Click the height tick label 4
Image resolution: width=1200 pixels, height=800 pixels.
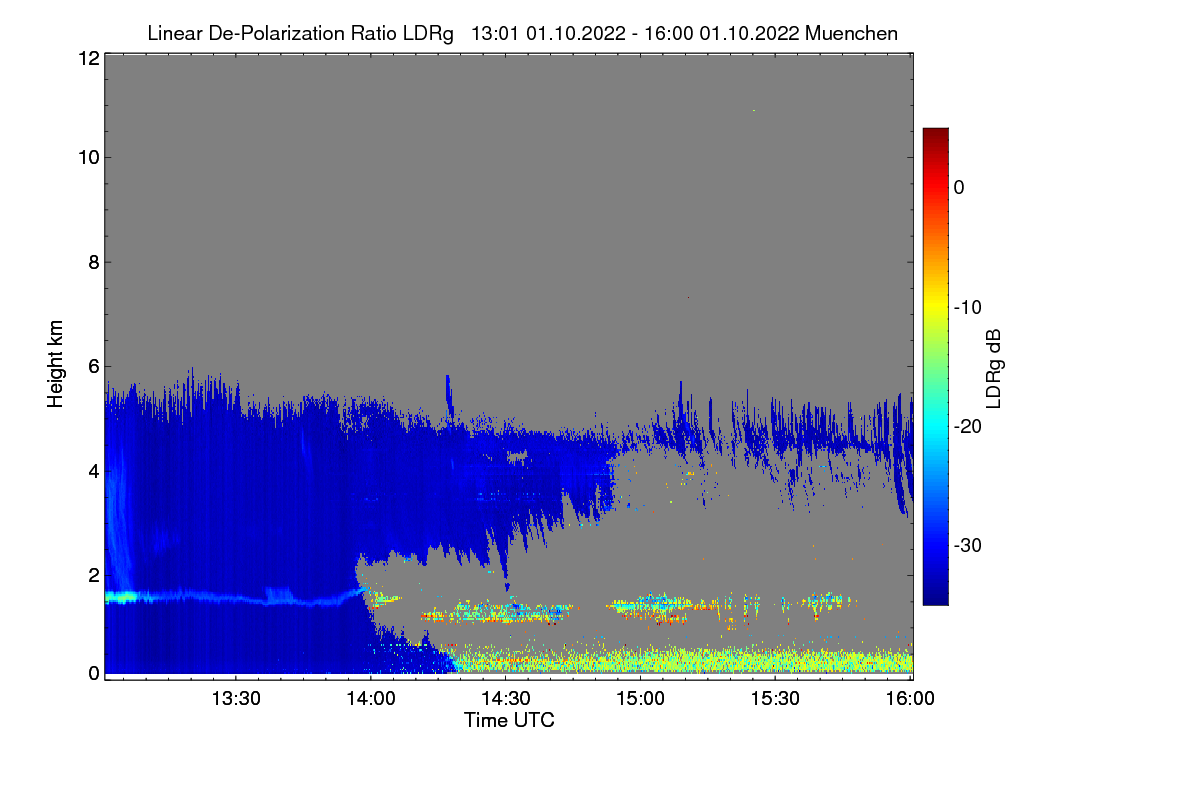93,470
